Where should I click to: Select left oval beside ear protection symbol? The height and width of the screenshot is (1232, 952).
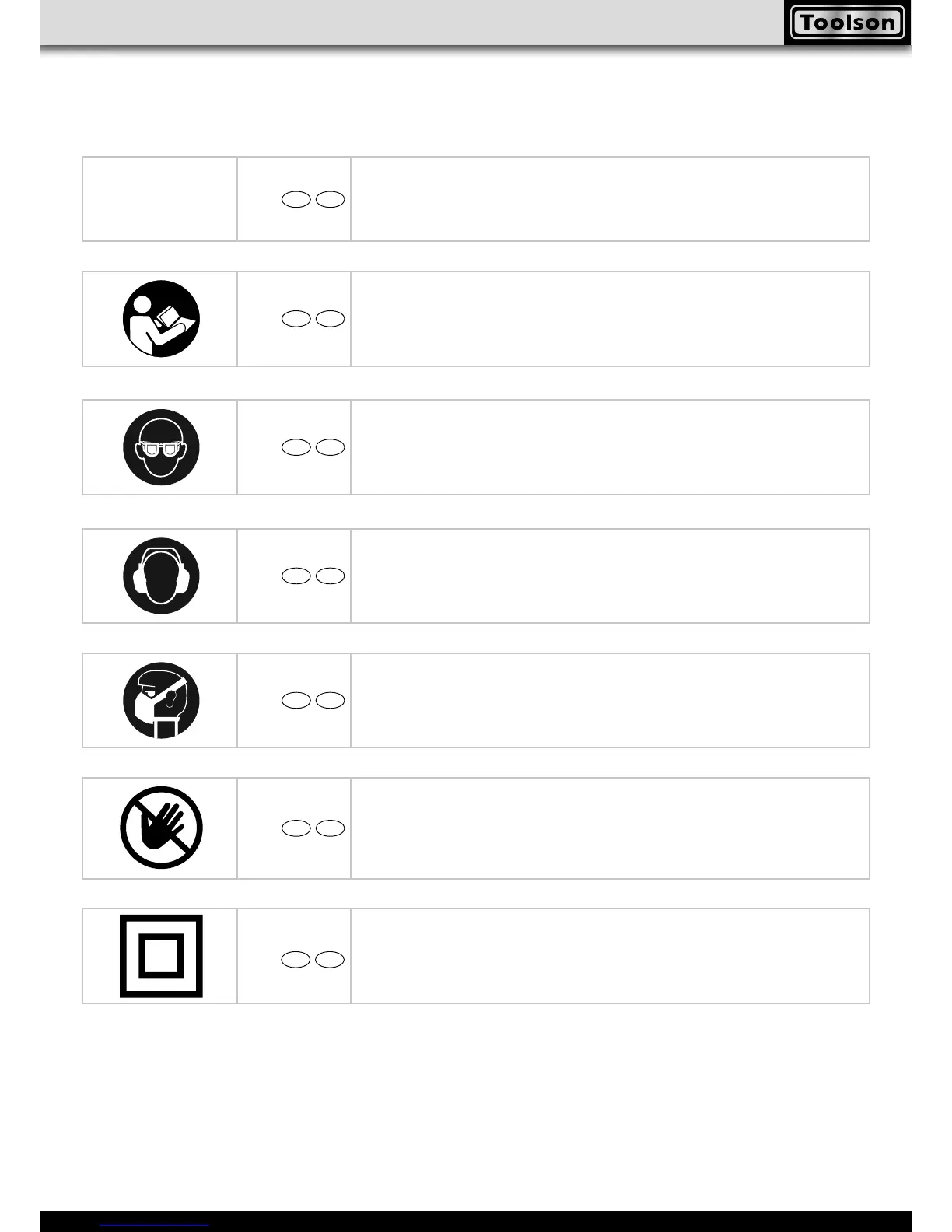296,576
